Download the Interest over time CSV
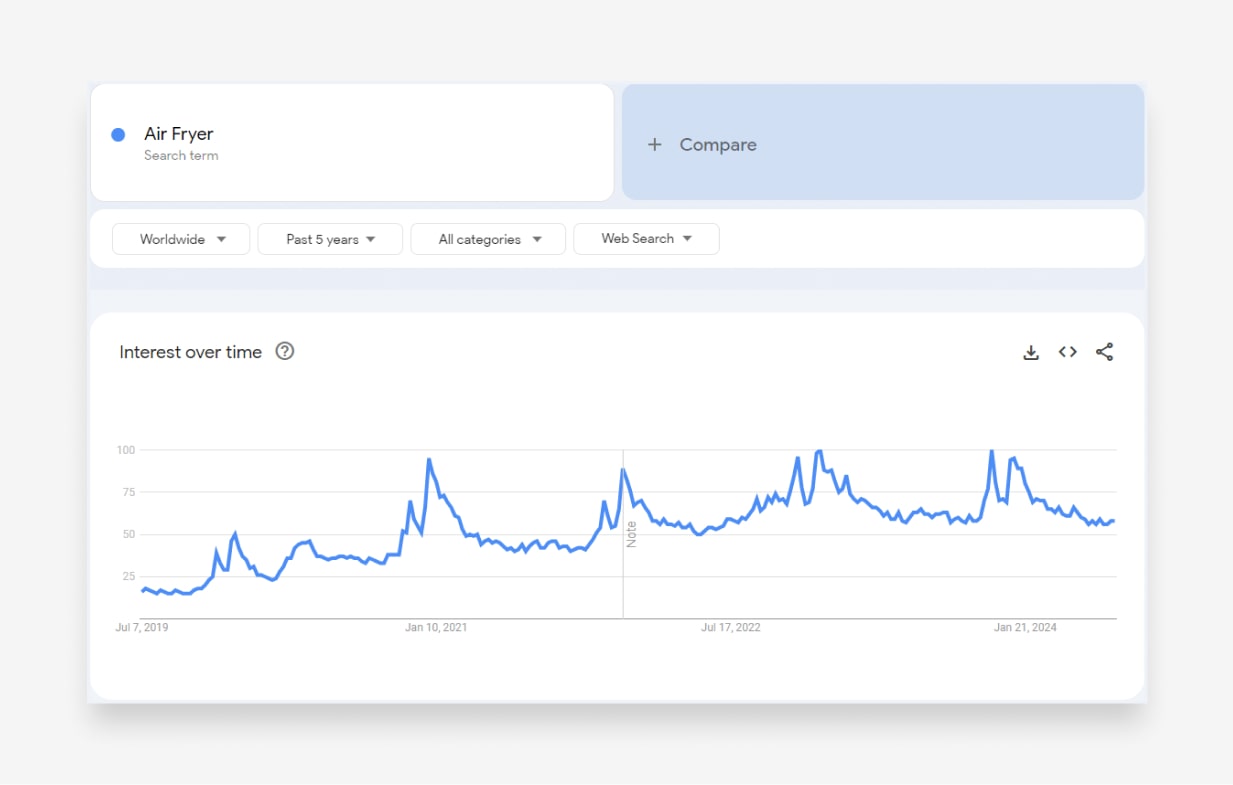This screenshot has width=1233, height=785. click(1031, 352)
